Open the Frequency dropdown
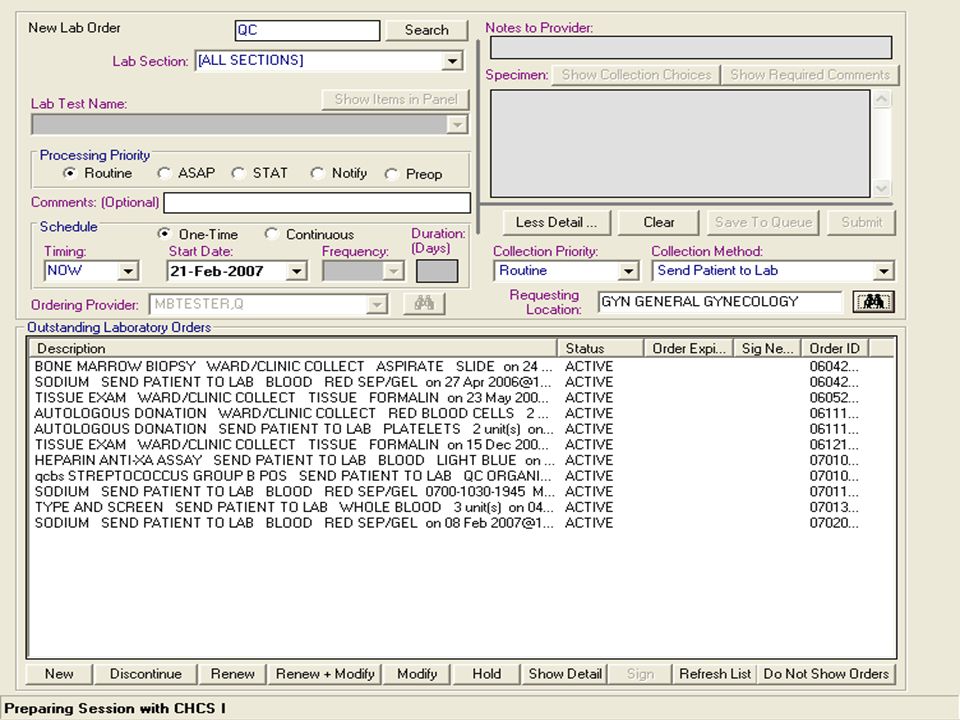 coord(394,271)
